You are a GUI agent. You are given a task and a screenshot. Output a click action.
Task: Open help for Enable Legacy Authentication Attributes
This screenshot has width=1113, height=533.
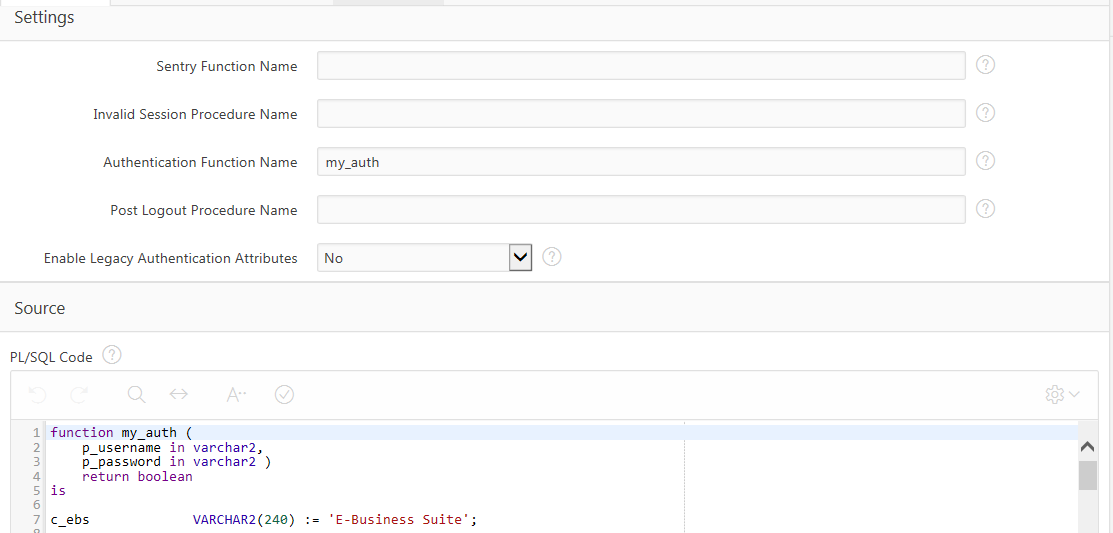(x=552, y=257)
